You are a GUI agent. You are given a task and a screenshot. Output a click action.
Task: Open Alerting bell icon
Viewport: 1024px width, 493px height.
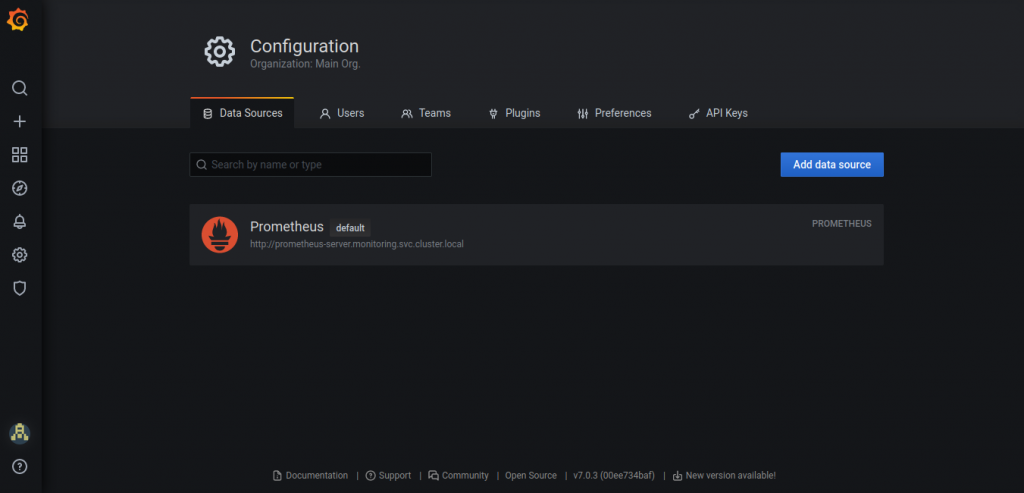[x=19, y=221]
